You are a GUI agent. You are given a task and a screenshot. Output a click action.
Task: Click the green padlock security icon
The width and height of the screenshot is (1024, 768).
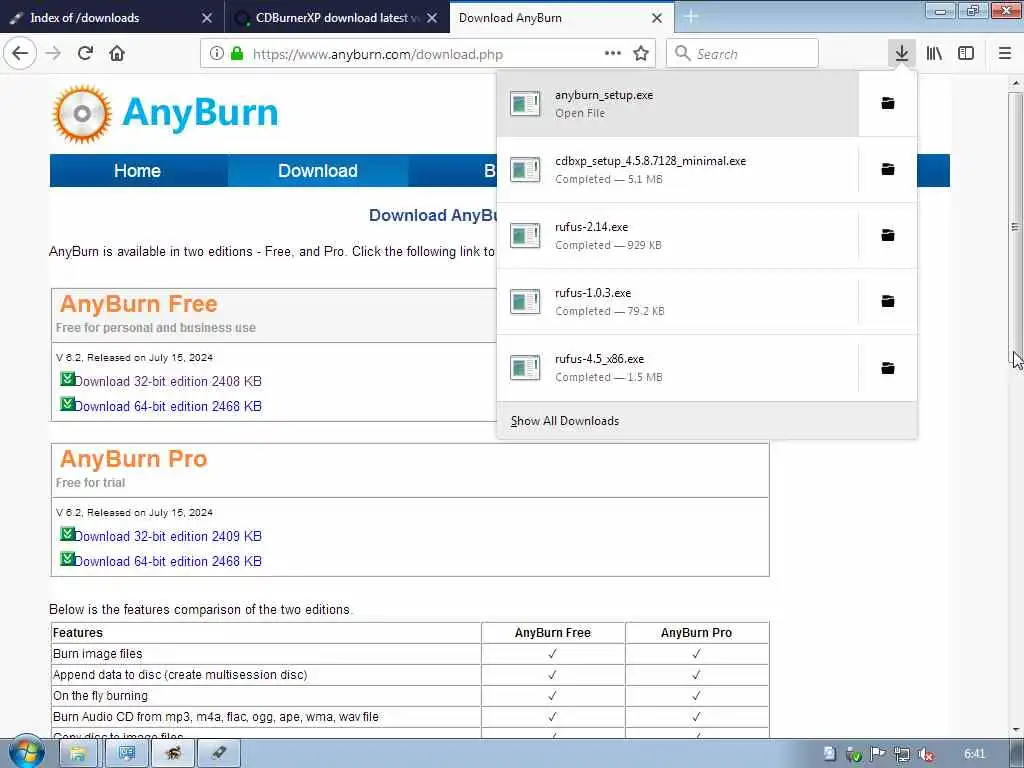point(237,54)
